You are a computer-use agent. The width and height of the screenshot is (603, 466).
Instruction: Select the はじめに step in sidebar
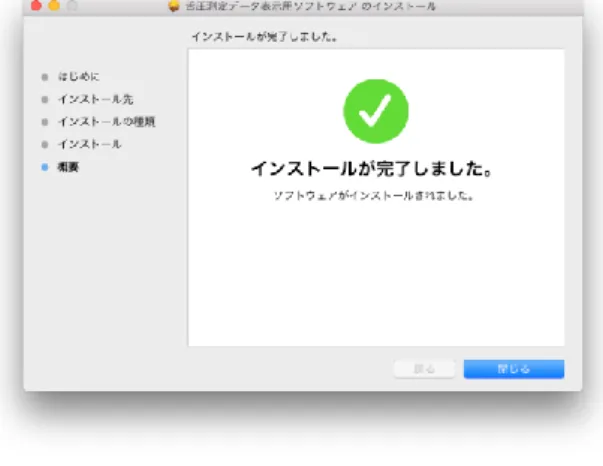pyautogui.click(x=78, y=77)
